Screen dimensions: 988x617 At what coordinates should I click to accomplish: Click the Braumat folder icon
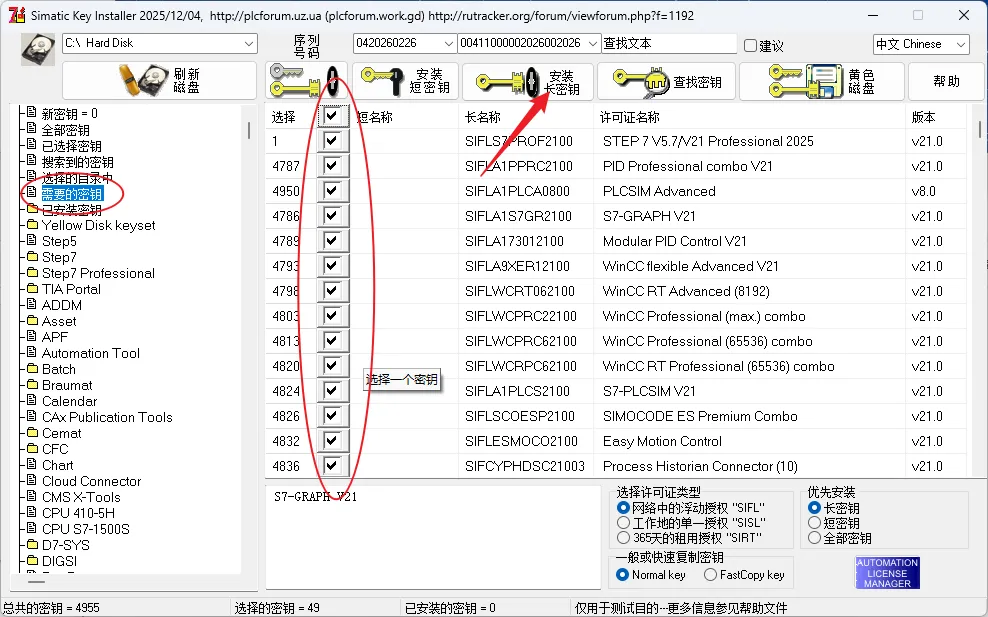click(x=32, y=384)
